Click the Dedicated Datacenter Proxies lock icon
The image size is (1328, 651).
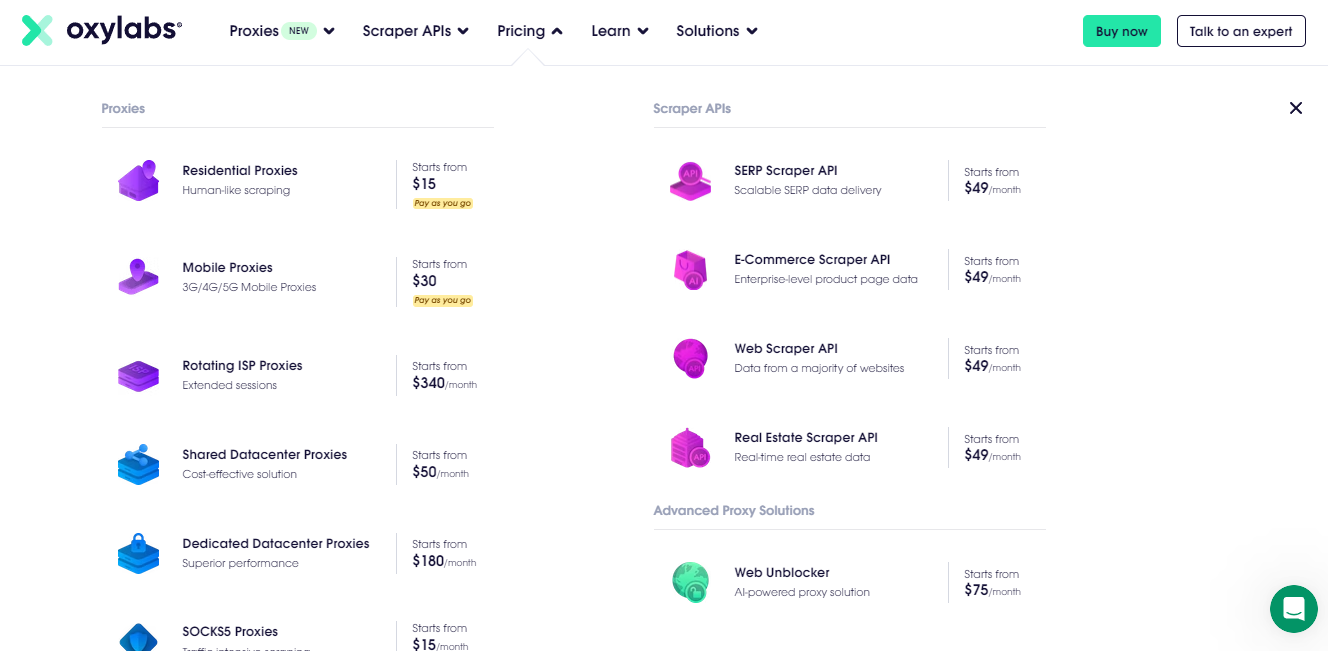tap(138, 553)
